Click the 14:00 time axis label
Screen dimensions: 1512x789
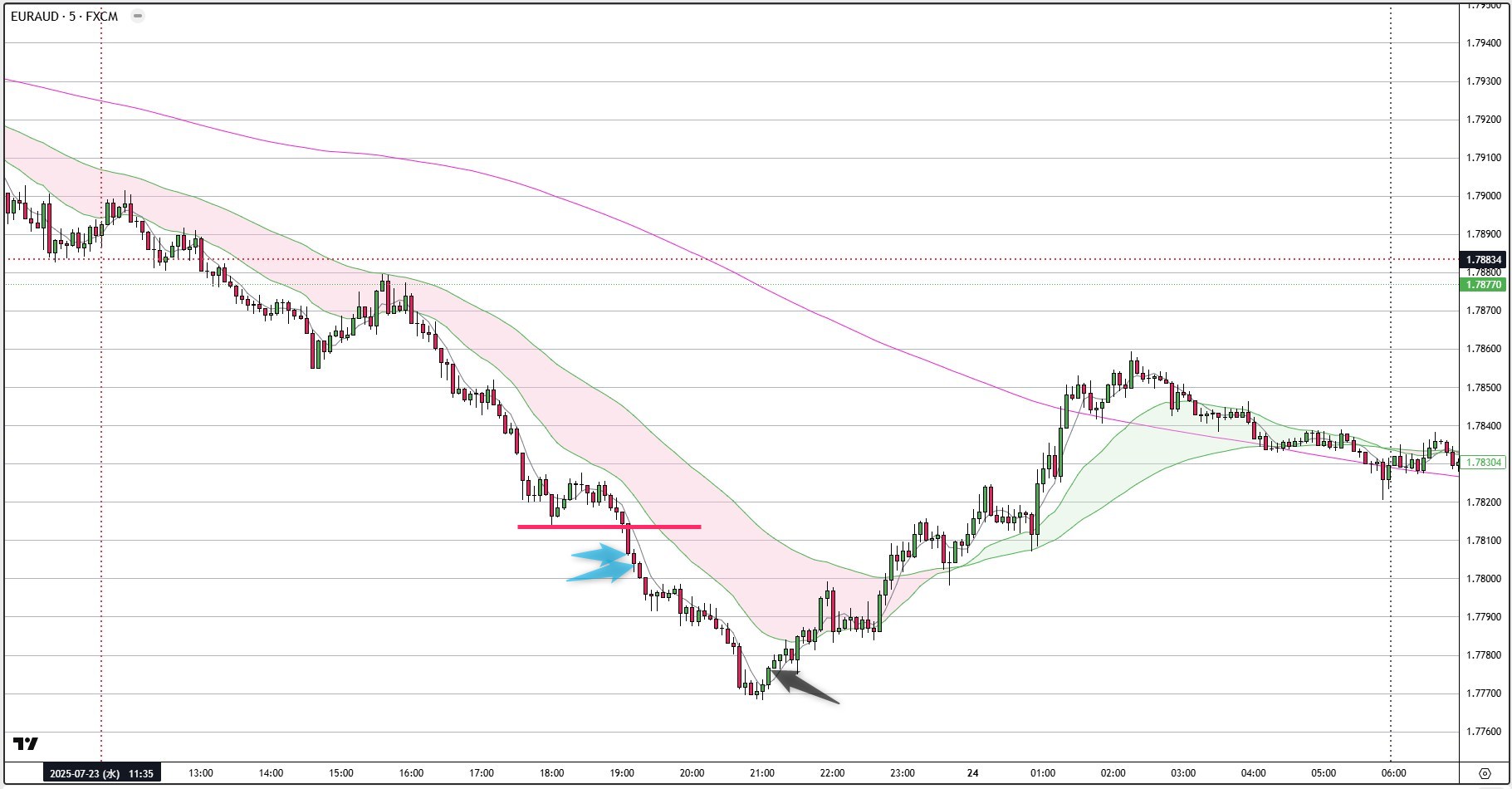[271, 773]
